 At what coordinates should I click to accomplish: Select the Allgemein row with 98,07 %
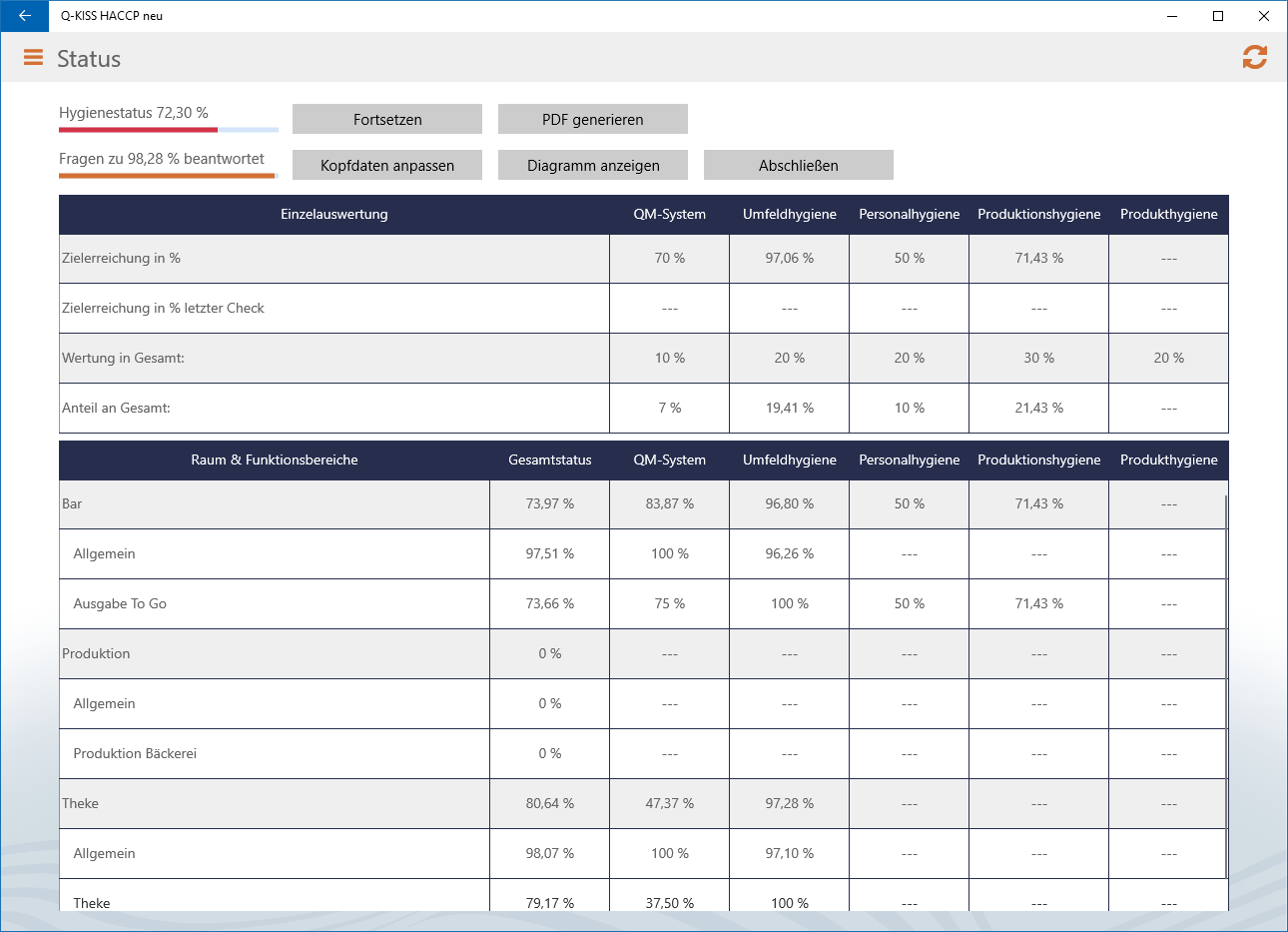642,853
